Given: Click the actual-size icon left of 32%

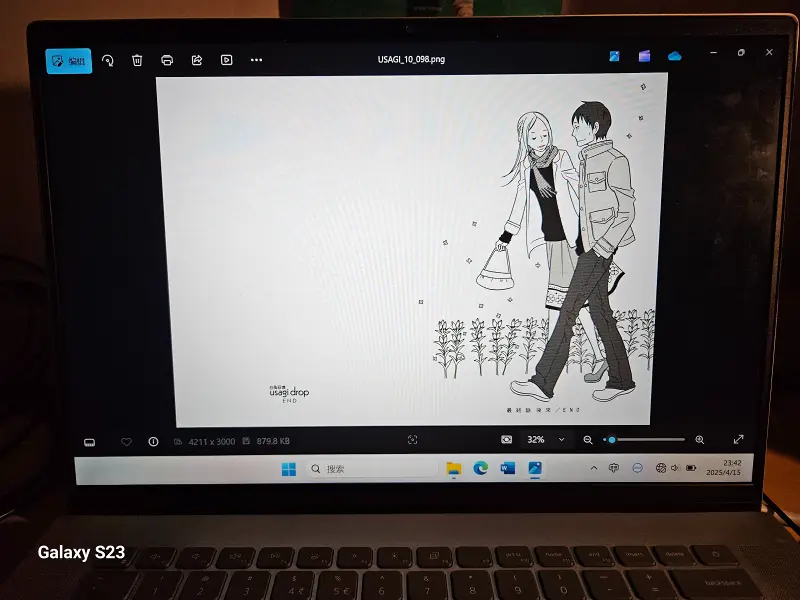Looking at the screenshot, I should coord(506,439).
